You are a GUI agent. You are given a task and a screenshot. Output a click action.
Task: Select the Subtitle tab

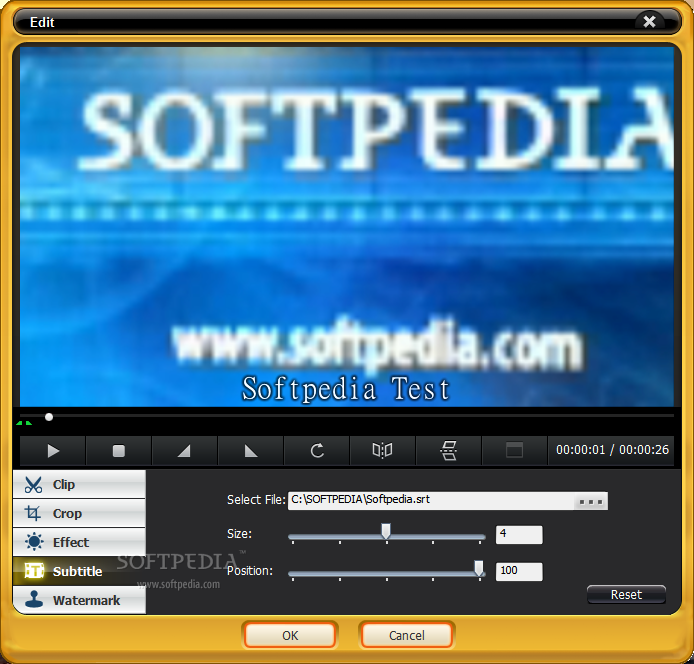[x=79, y=571]
